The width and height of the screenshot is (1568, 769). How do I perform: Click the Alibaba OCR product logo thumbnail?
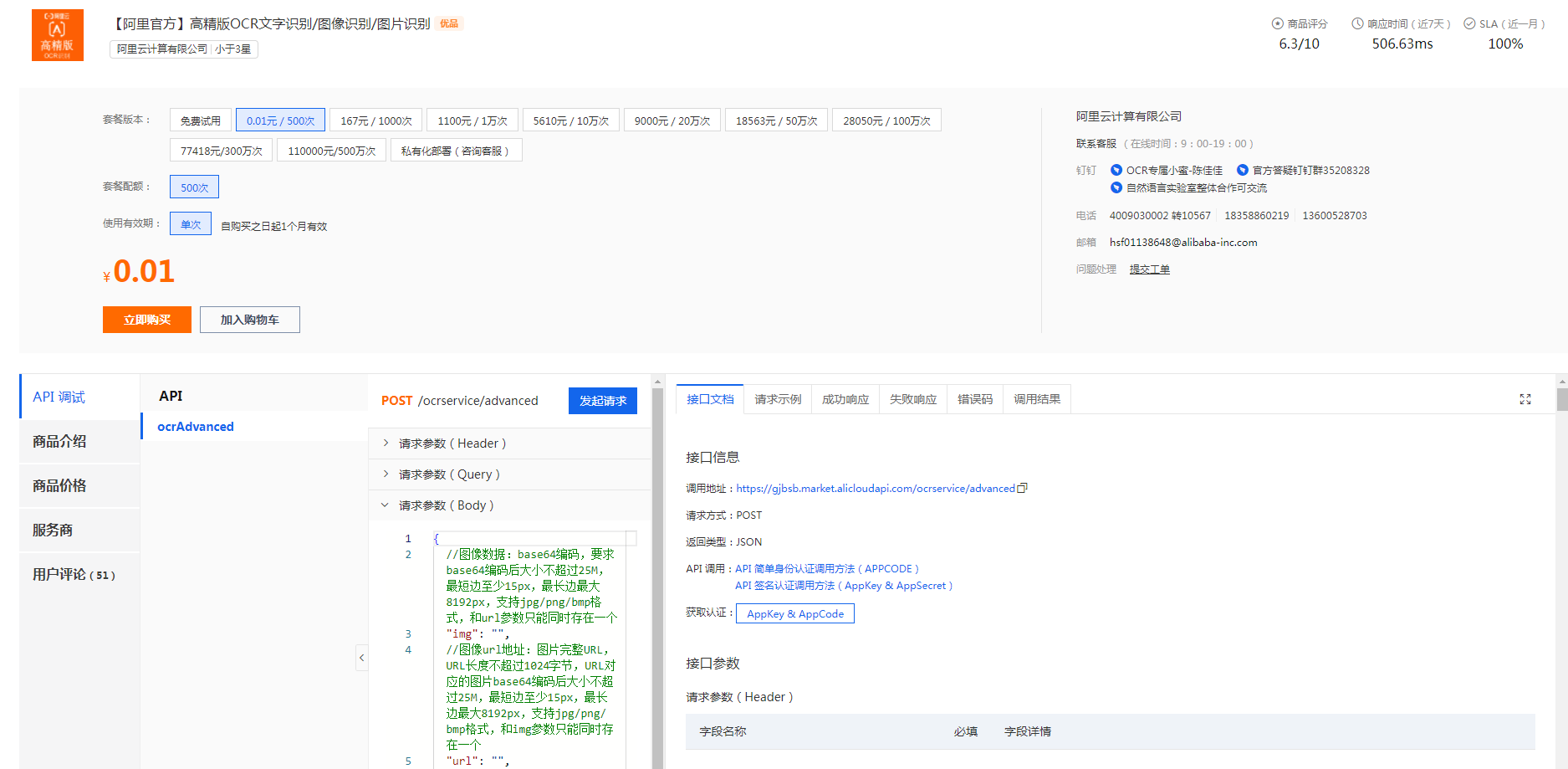[58, 35]
